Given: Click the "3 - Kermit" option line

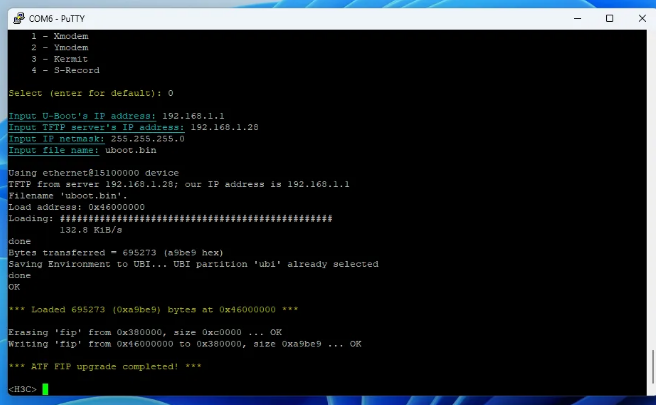Looking at the screenshot, I should tap(59, 59).
